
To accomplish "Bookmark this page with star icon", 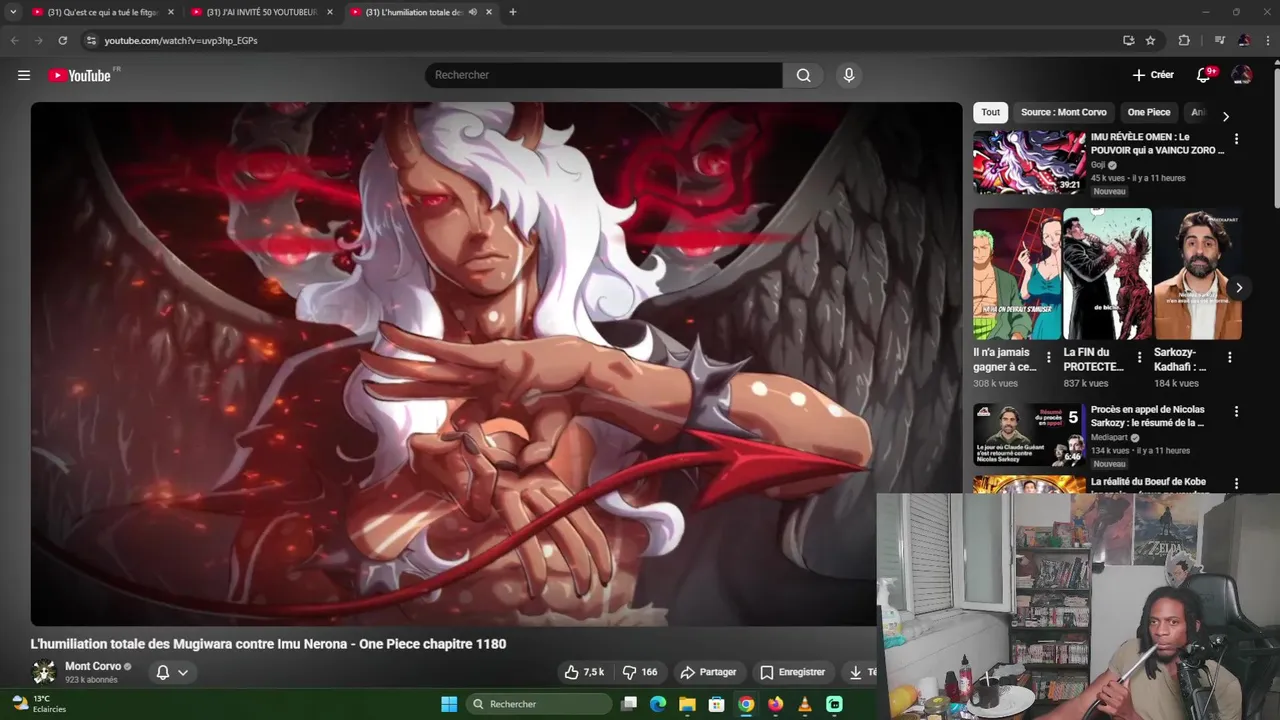I will [1150, 40].
